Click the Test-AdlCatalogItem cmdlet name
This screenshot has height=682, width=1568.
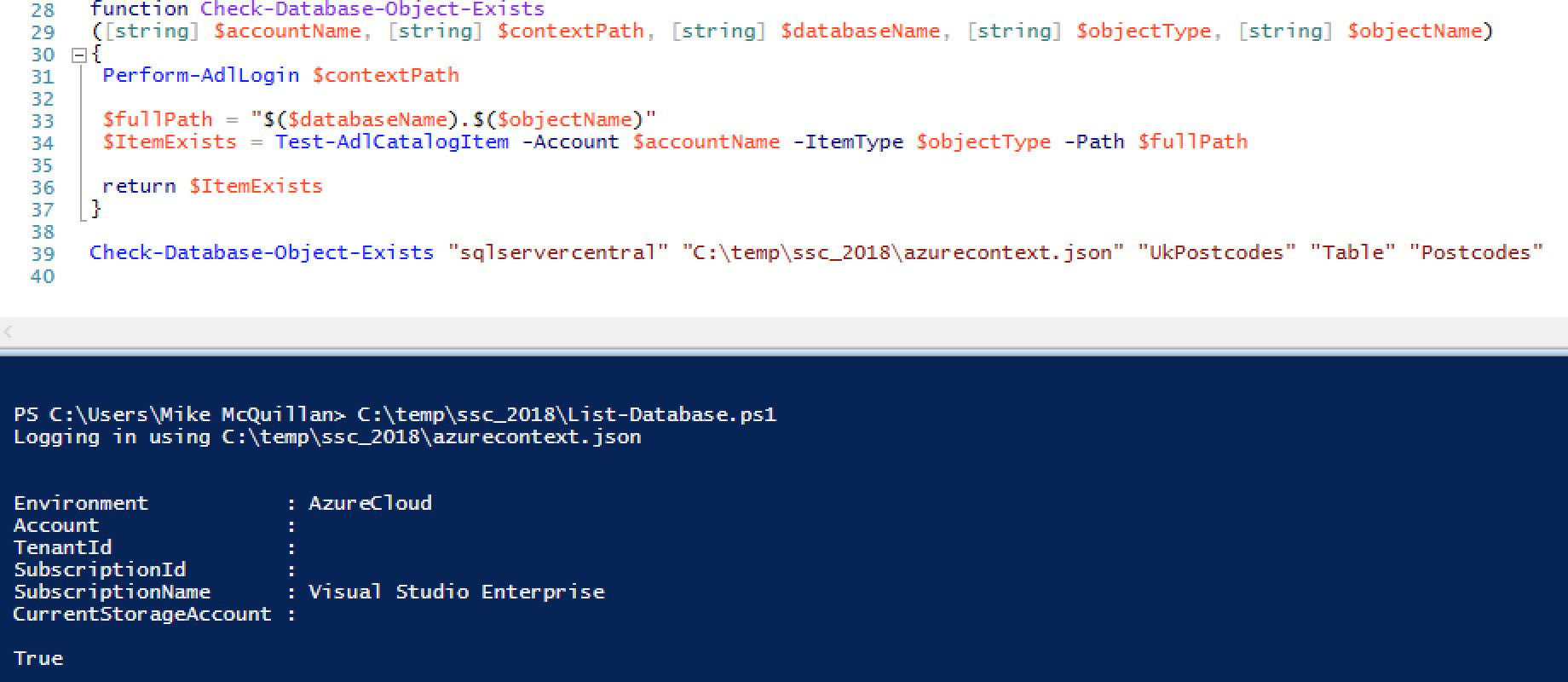[392, 142]
